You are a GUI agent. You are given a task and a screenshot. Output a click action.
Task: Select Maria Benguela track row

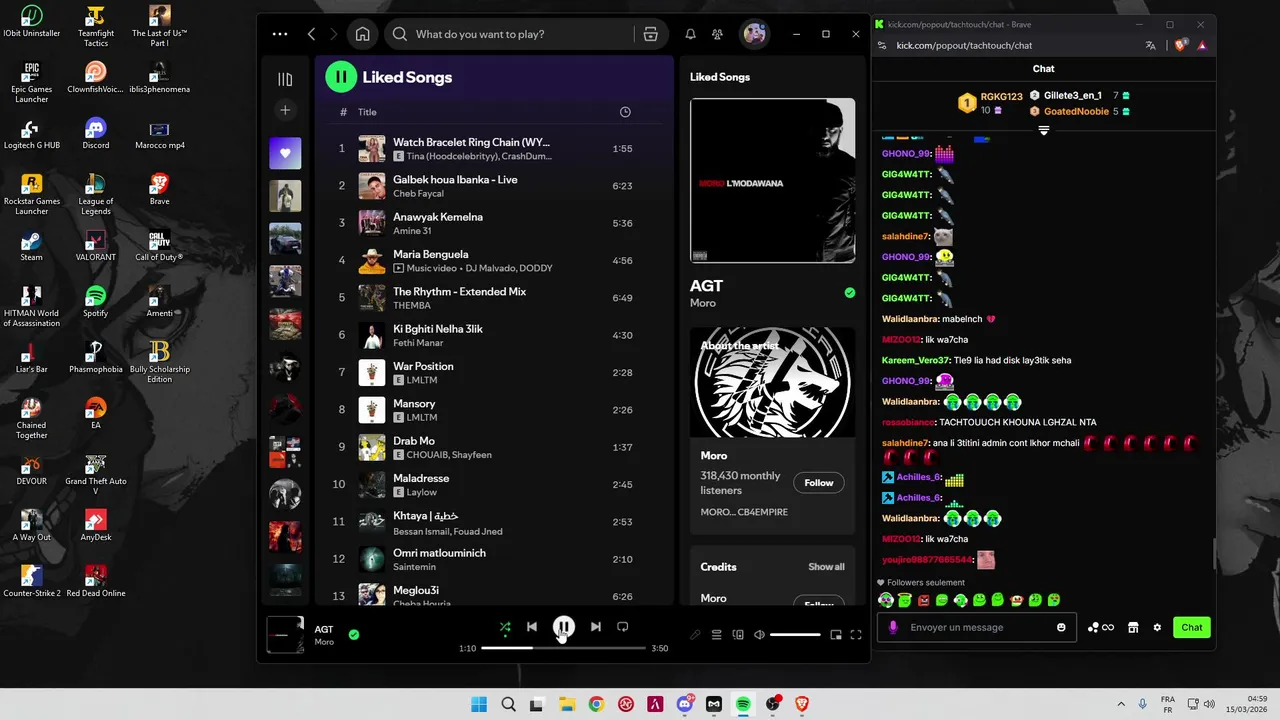click(x=495, y=260)
